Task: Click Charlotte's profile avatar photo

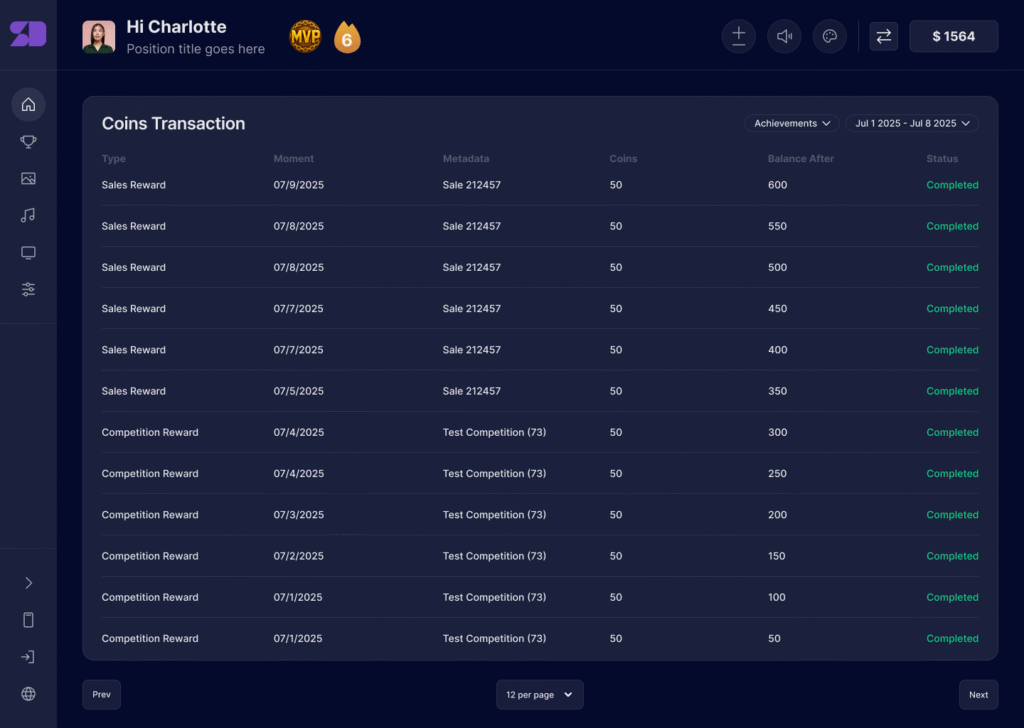Action: pyautogui.click(x=98, y=37)
